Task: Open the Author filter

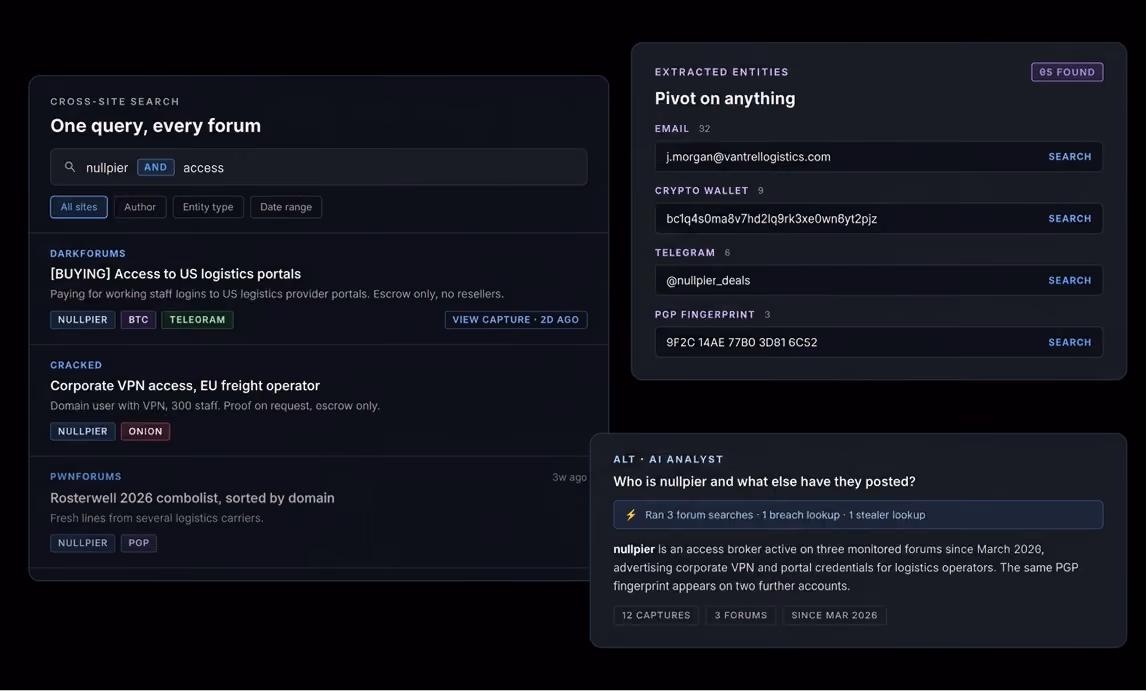Action: 140,207
